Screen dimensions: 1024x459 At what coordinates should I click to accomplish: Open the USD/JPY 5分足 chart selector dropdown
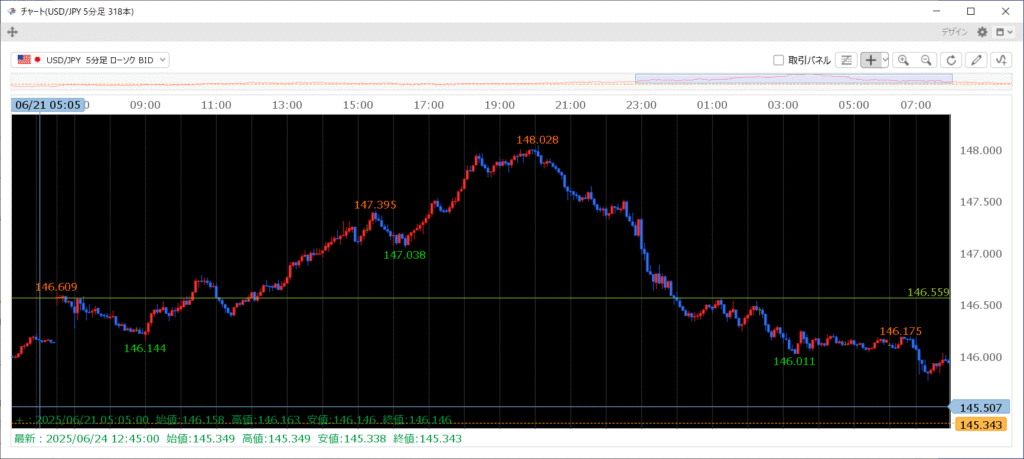pyautogui.click(x=90, y=59)
